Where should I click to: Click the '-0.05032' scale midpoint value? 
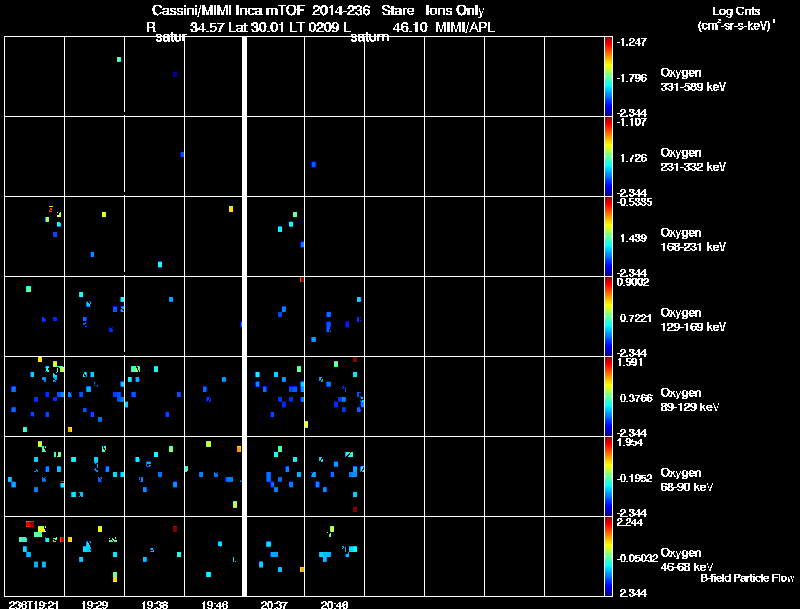[x=637, y=558]
